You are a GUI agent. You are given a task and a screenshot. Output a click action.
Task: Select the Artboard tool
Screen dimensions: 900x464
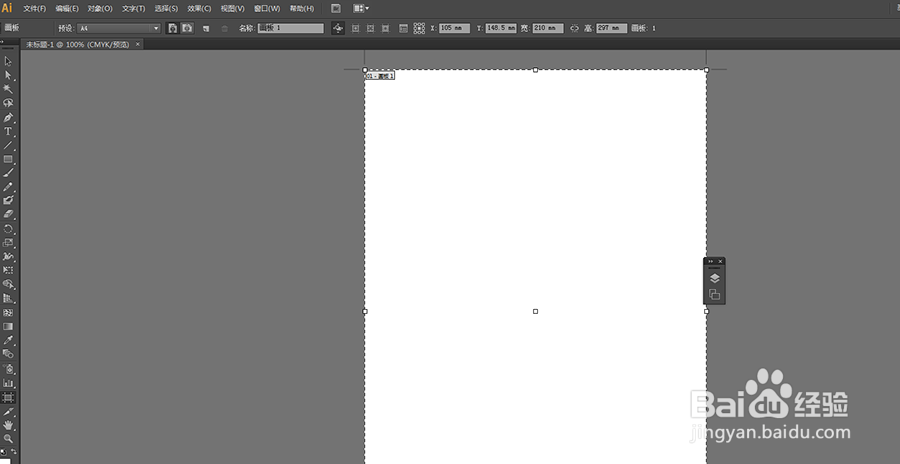[x=8, y=397]
